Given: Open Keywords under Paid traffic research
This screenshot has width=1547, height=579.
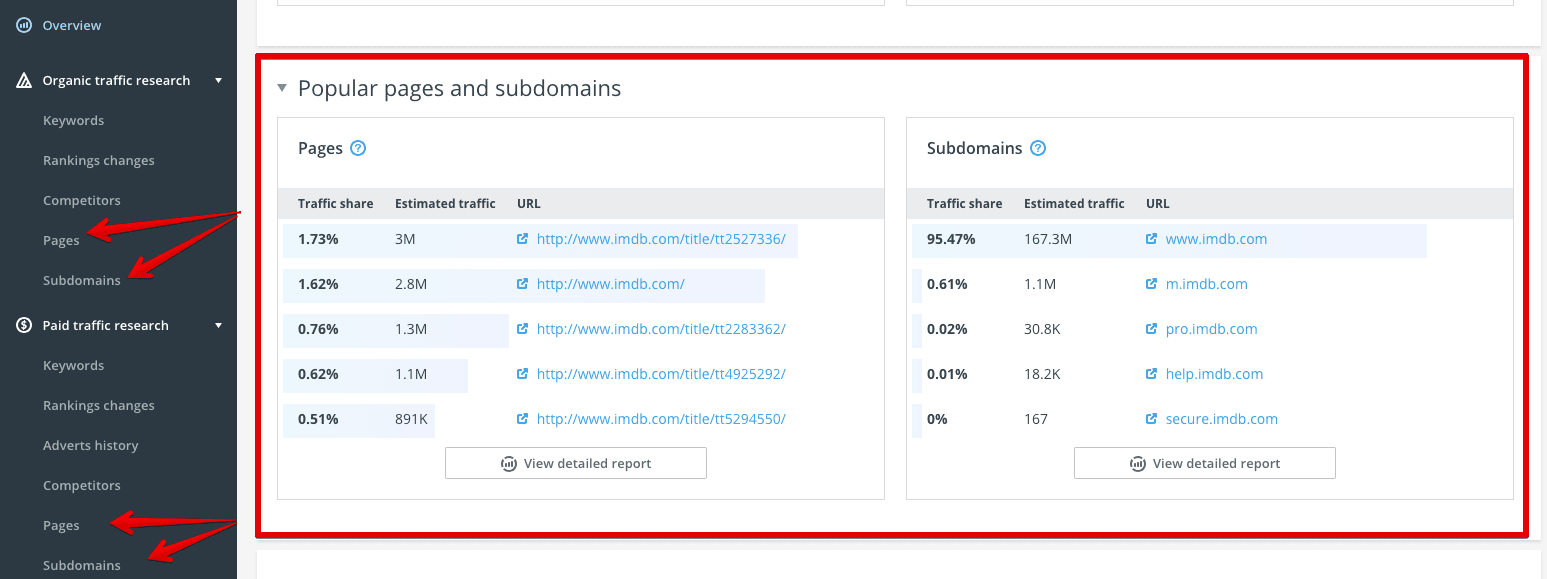Looking at the screenshot, I should click(x=73, y=365).
